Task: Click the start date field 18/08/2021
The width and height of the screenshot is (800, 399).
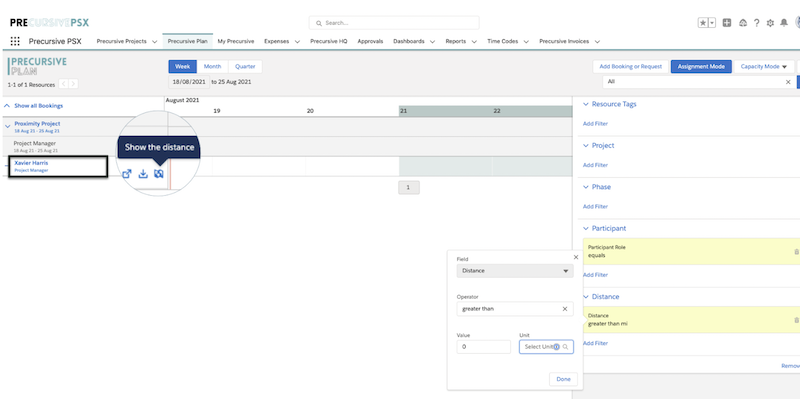Action: (189, 82)
